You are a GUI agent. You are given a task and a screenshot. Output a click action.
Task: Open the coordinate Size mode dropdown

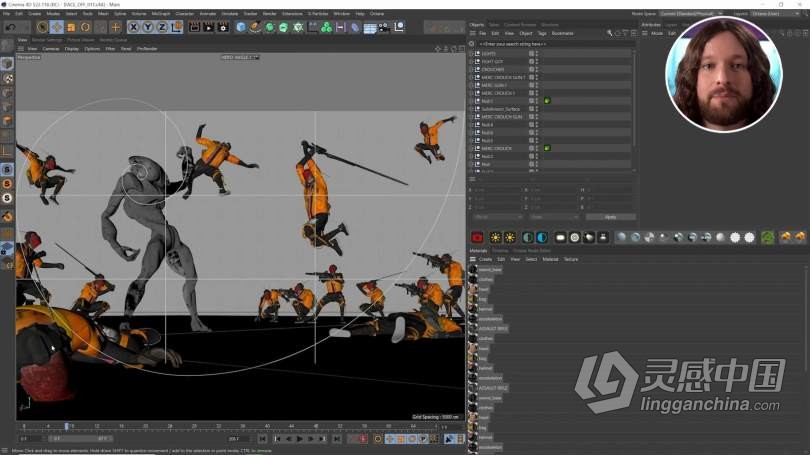tap(553, 217)
